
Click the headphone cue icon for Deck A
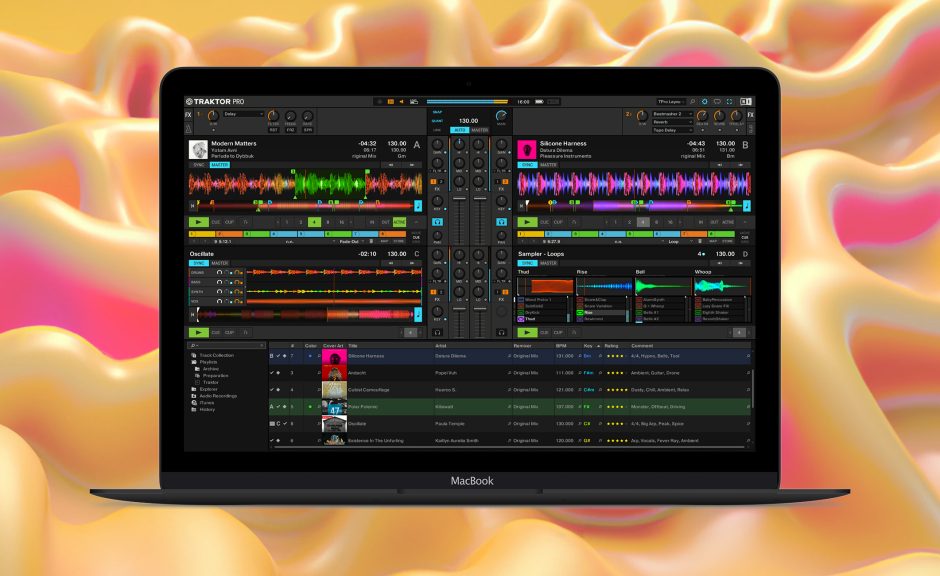pos(437,221)
